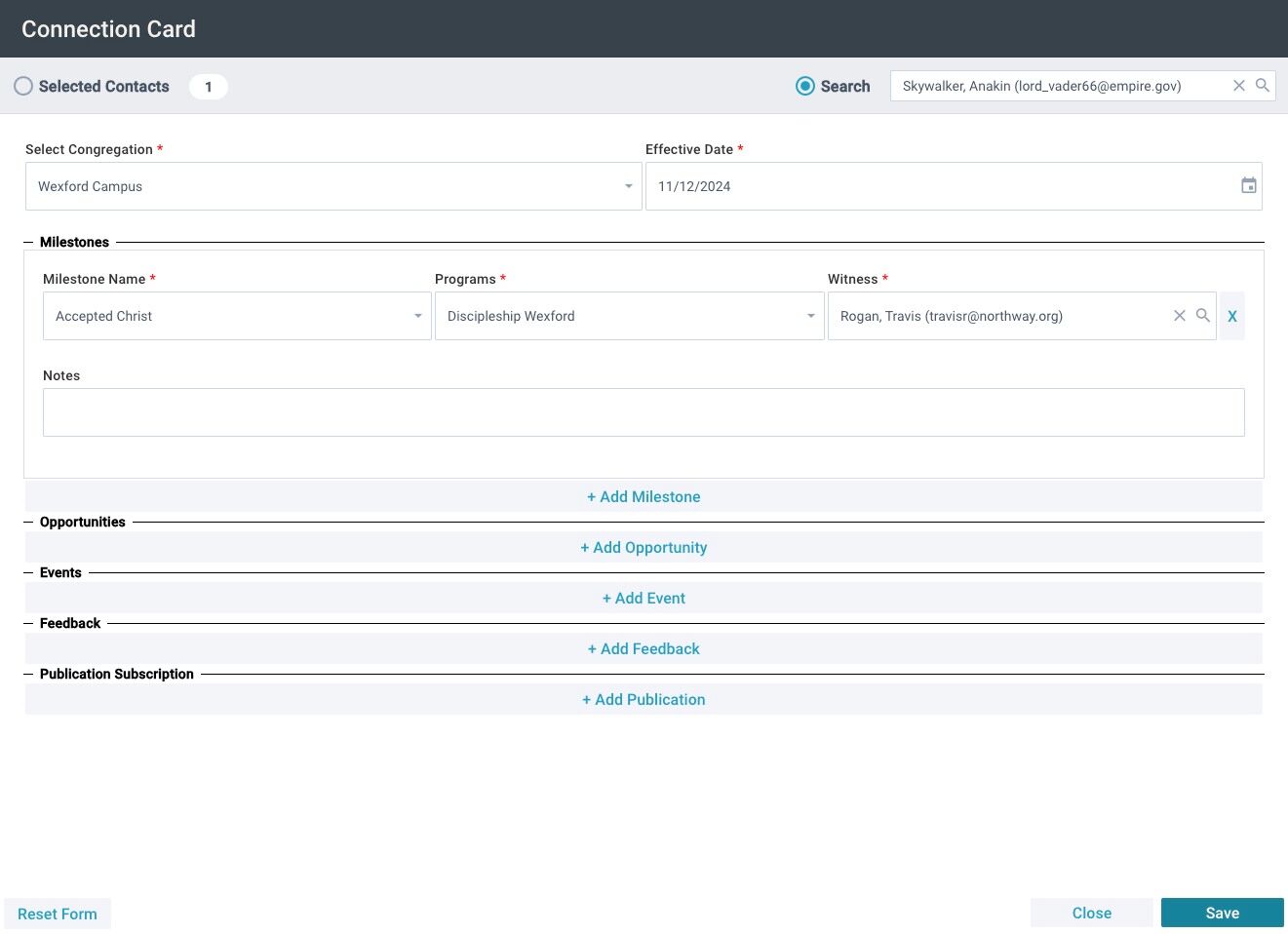Click the contact search magnifier icon
This screenshot has height=934, width=1288.
coord(1263,85)
